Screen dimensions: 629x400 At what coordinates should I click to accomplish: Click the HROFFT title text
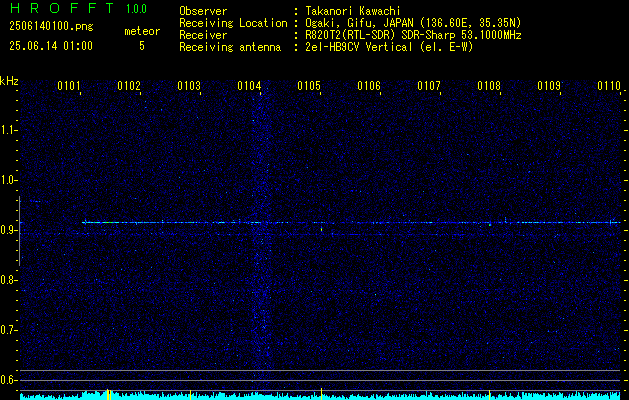click(62, 8)
